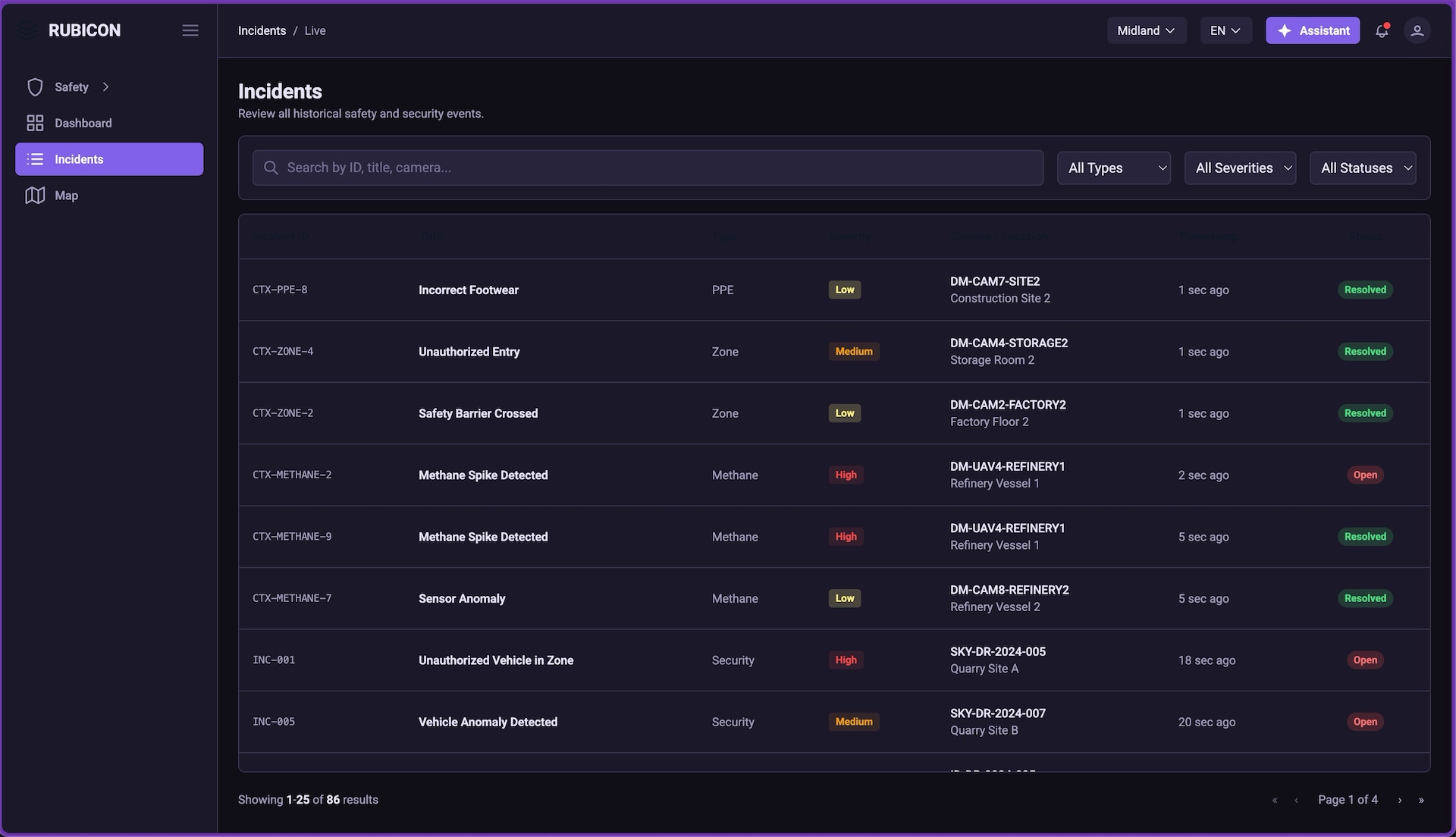This screenshot has width=1456, height=837.
Task: Go to the next page arrow
Action: pyautogui.click(x=1400, y=800)
